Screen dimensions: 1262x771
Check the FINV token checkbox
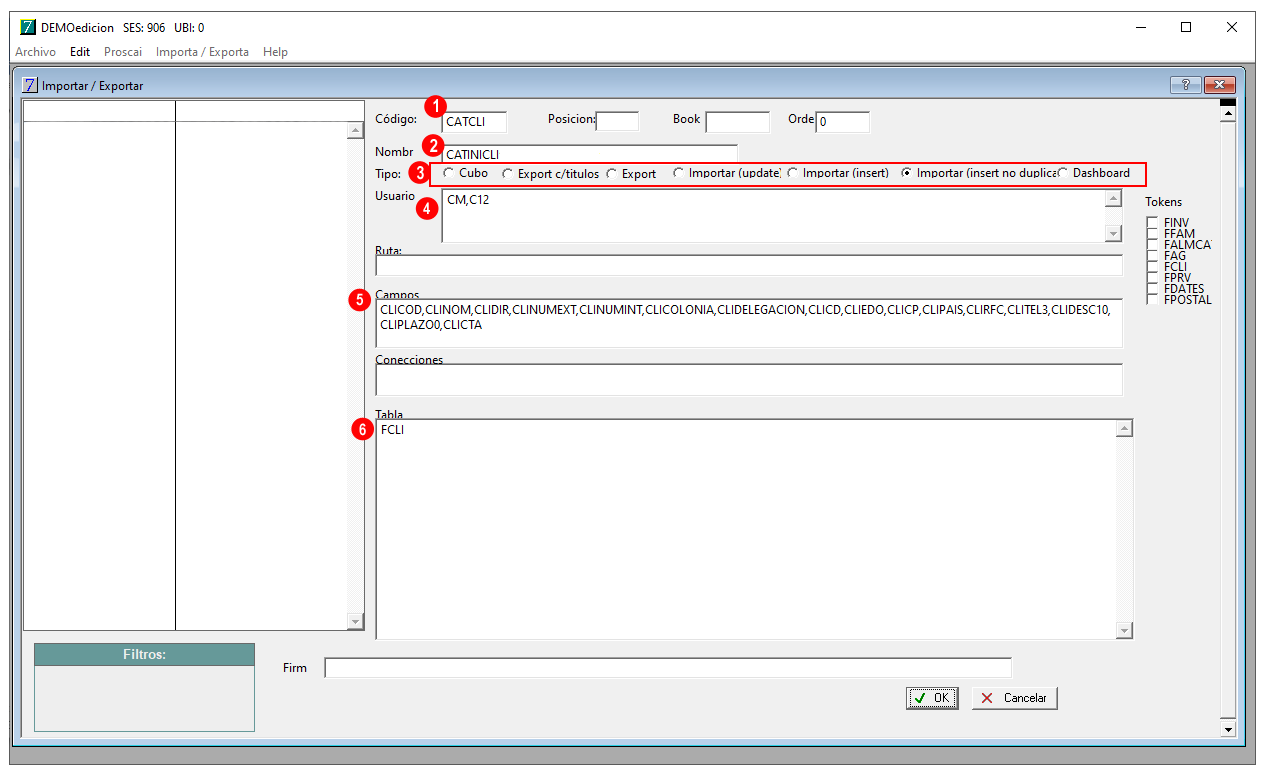click(x=1154, y=222)
